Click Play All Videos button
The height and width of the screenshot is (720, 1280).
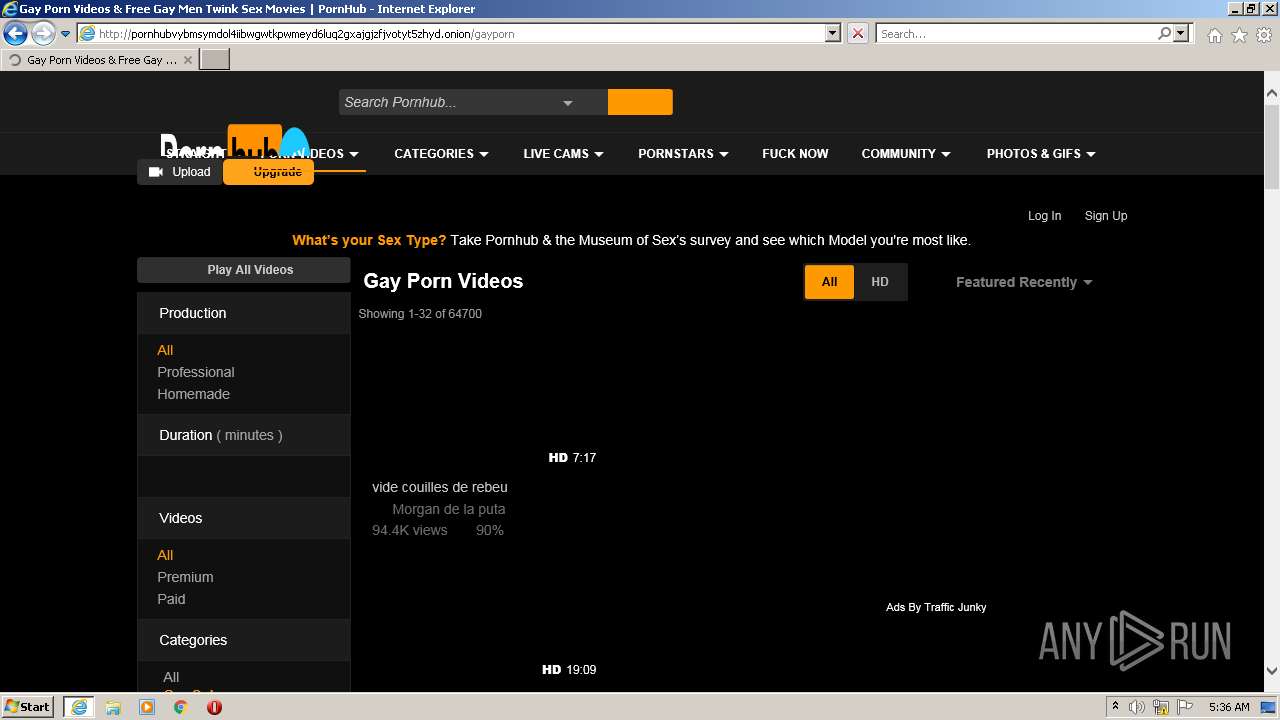tap(244, 270)
